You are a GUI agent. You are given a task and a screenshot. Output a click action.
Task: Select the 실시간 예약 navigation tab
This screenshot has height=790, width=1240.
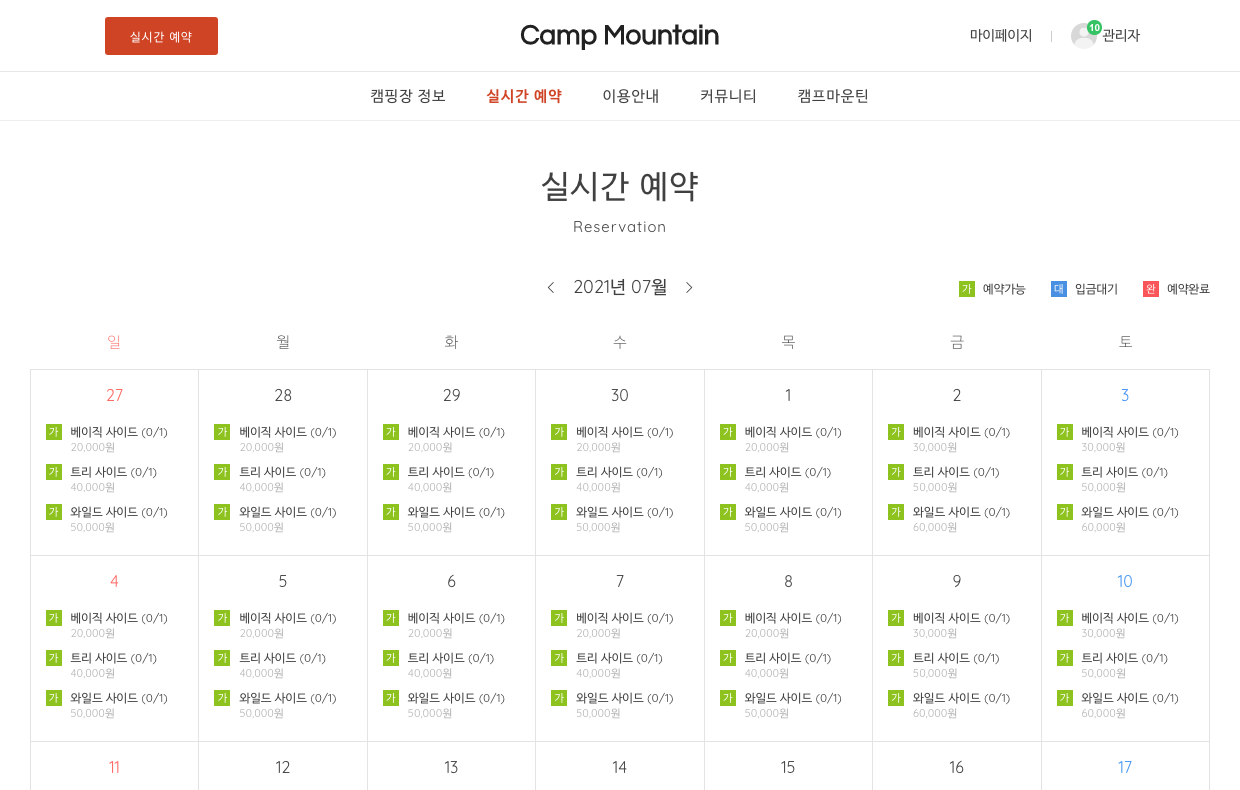tap(524, 96)
